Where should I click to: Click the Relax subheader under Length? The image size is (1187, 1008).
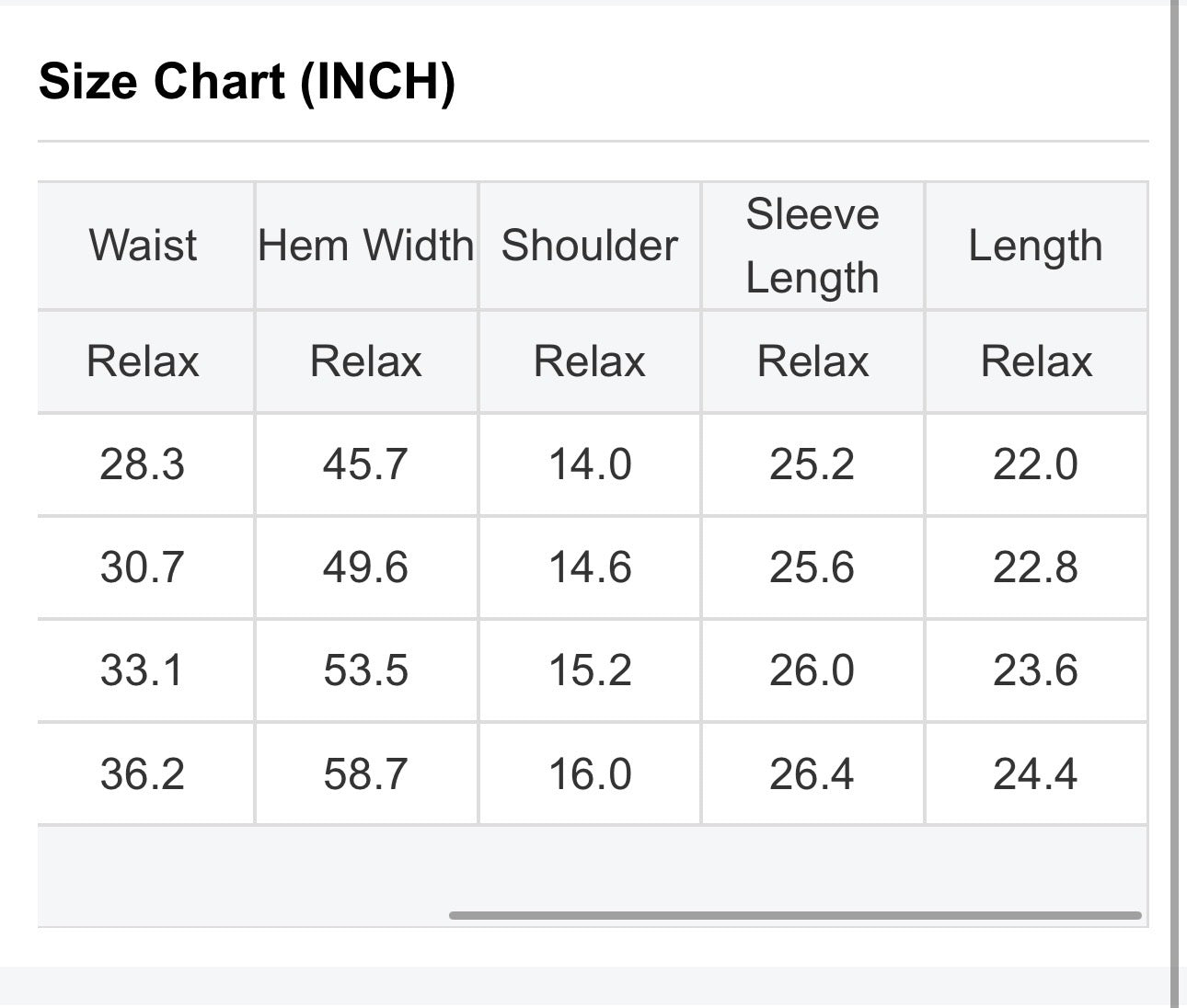(x=1035, y=361)
